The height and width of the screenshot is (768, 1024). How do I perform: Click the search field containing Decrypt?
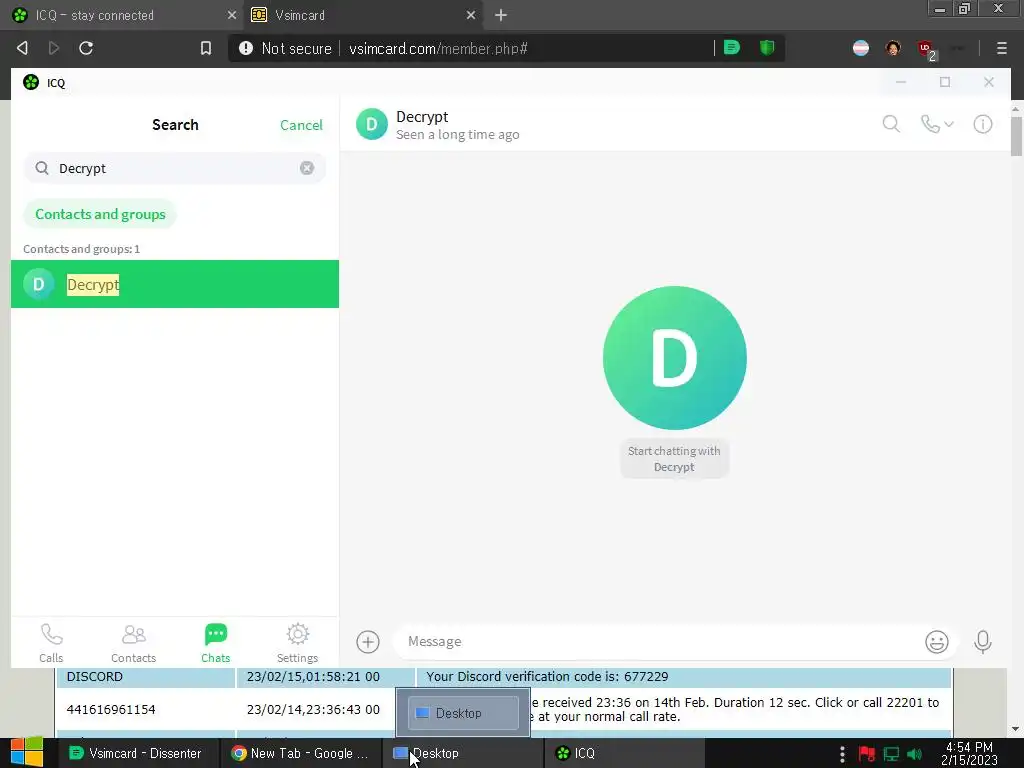(x=174, y=168)
